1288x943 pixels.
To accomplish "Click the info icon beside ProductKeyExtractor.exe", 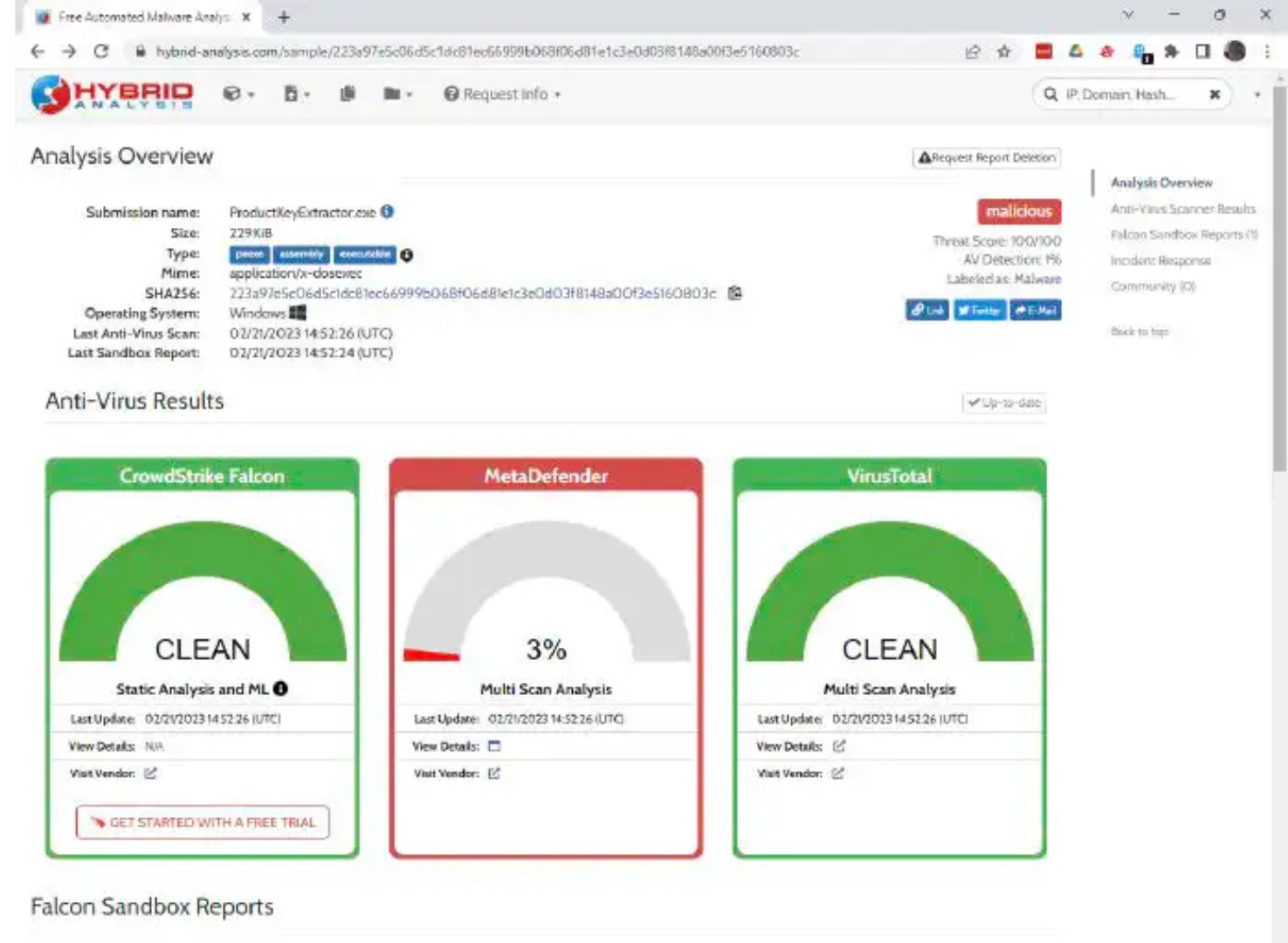I will coord(388,211).
